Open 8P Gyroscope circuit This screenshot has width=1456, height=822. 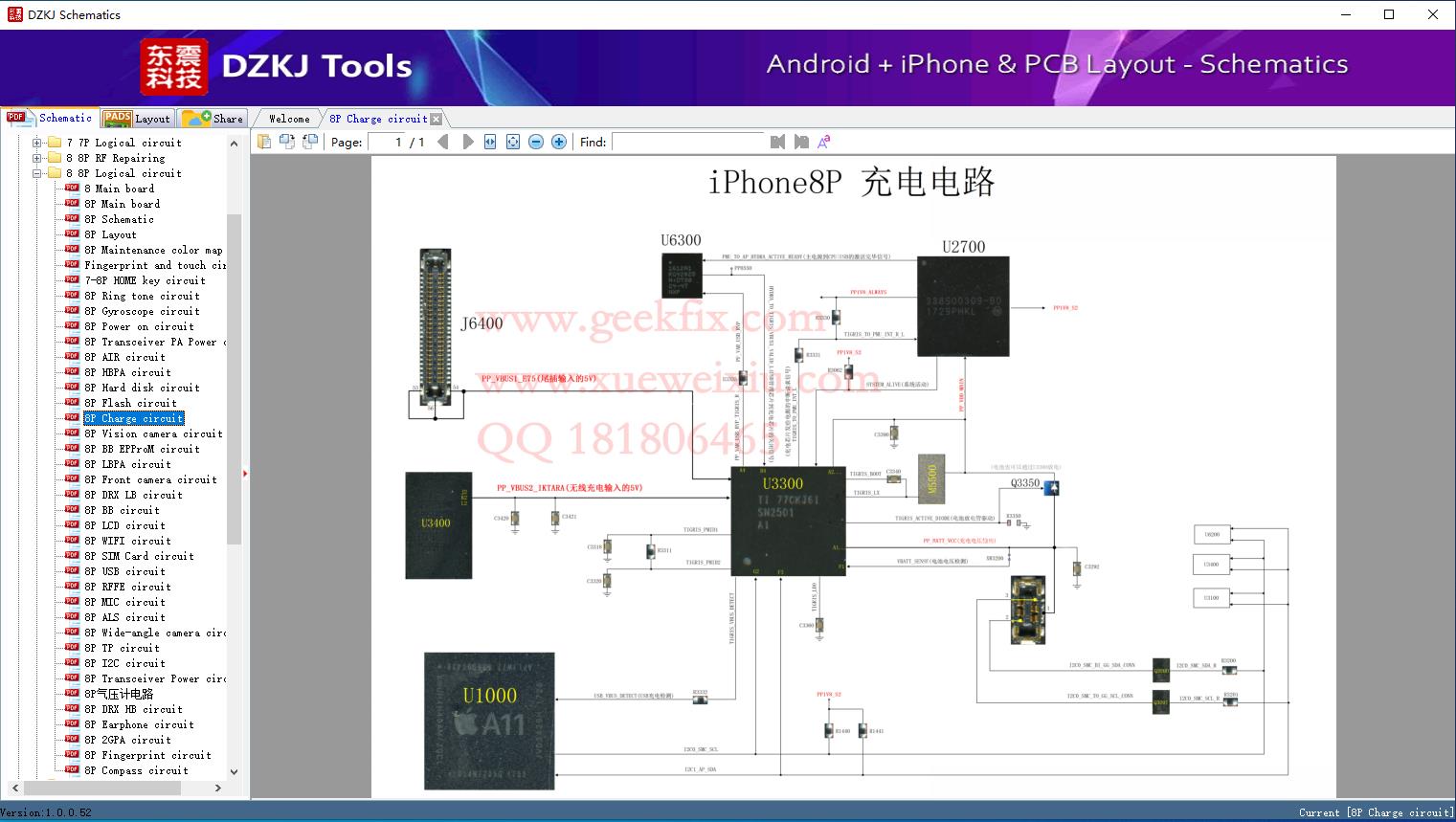coord(142,311)
